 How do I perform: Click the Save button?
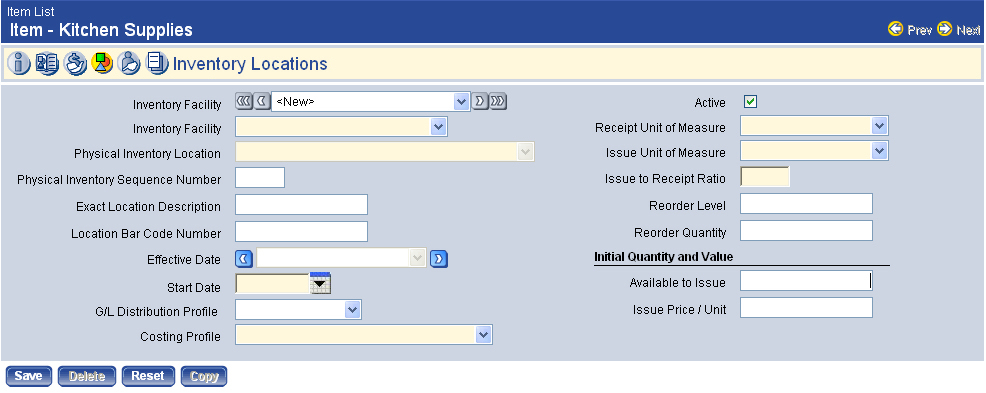[x=28, y=376]
